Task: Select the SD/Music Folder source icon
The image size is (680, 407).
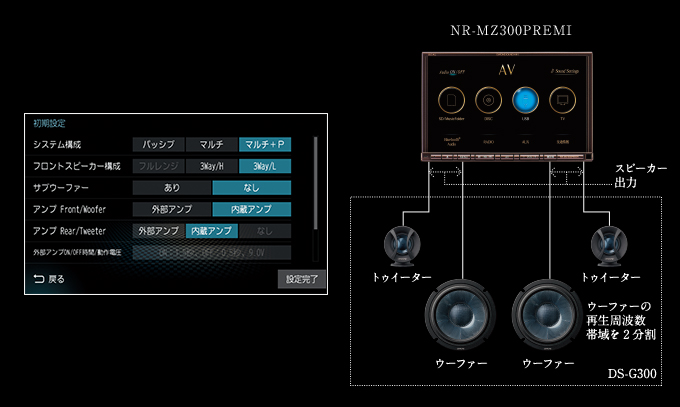Action: (x=452, y=100)
